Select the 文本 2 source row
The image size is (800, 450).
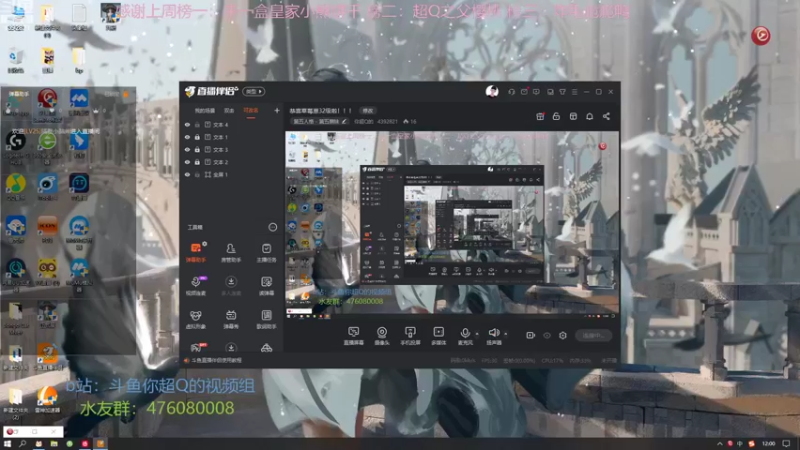(x=232, y=162)
